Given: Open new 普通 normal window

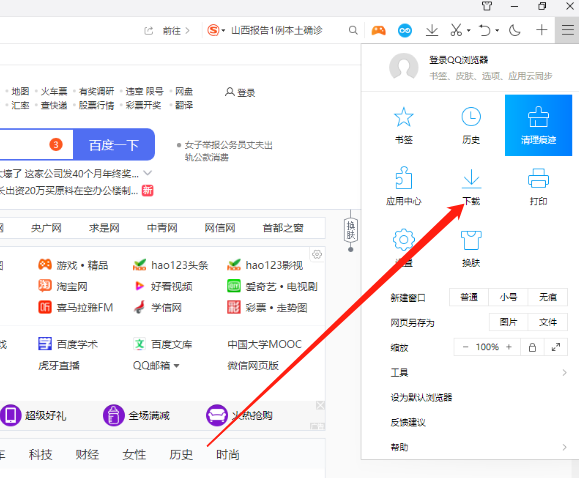Looking at the screenshot, I should tap(469, 297).
